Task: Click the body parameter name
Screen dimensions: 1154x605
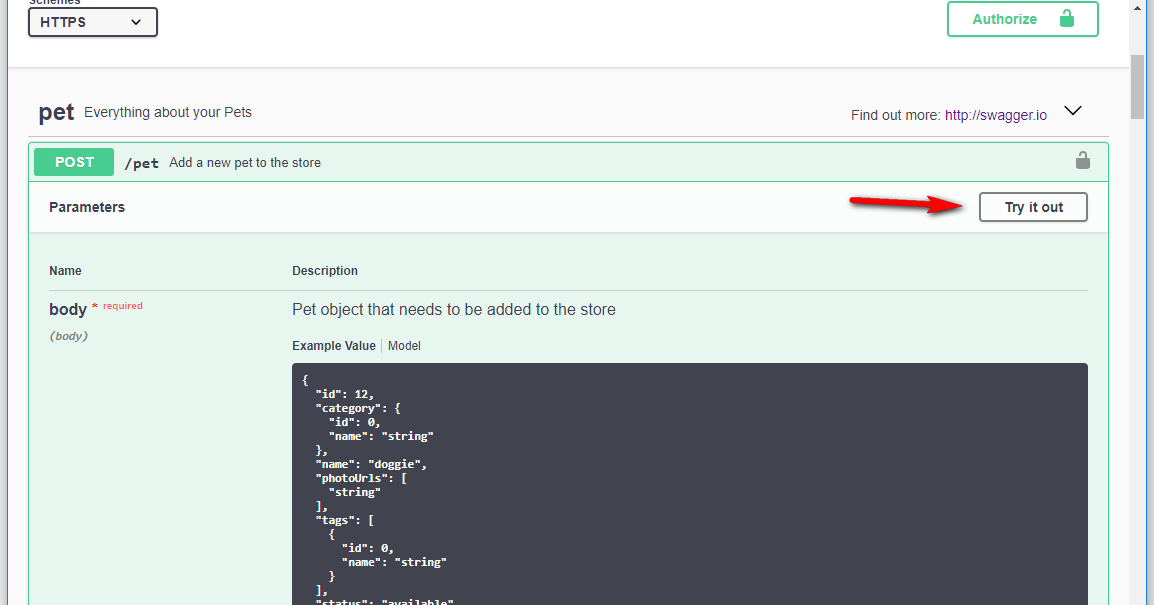Action: pos(67,309)
